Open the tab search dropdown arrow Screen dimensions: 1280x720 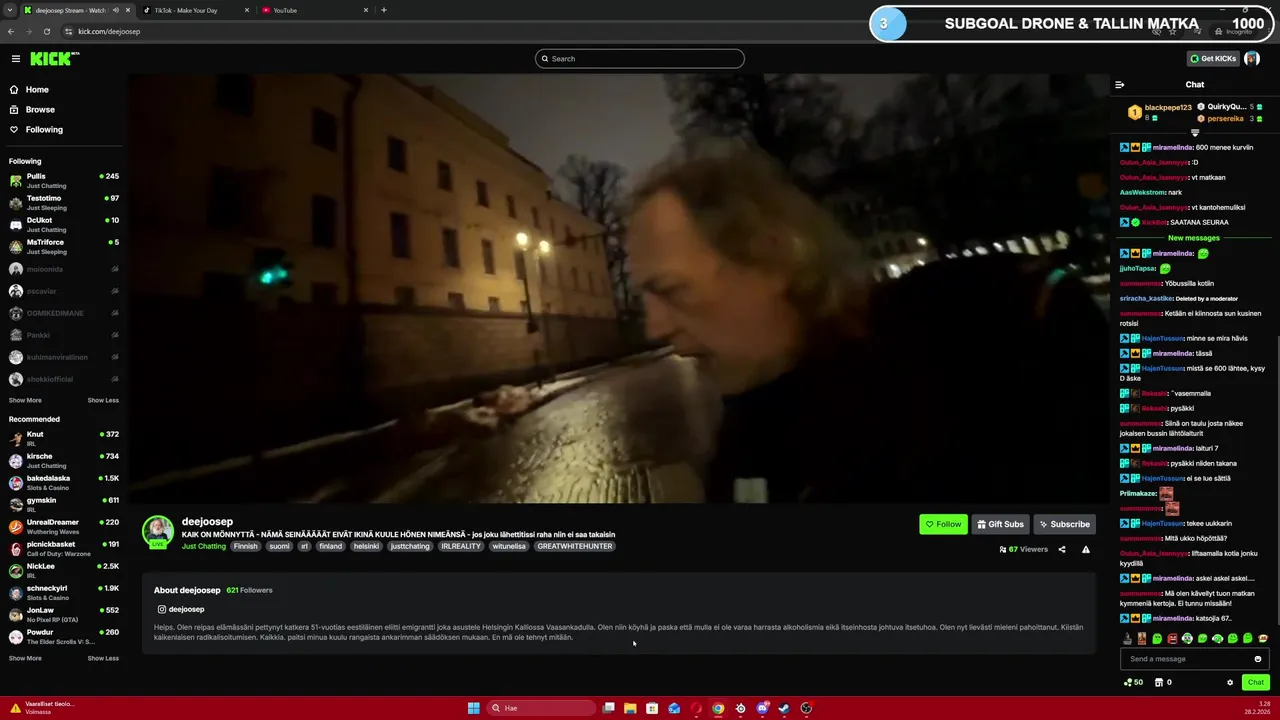coord(9,10)
